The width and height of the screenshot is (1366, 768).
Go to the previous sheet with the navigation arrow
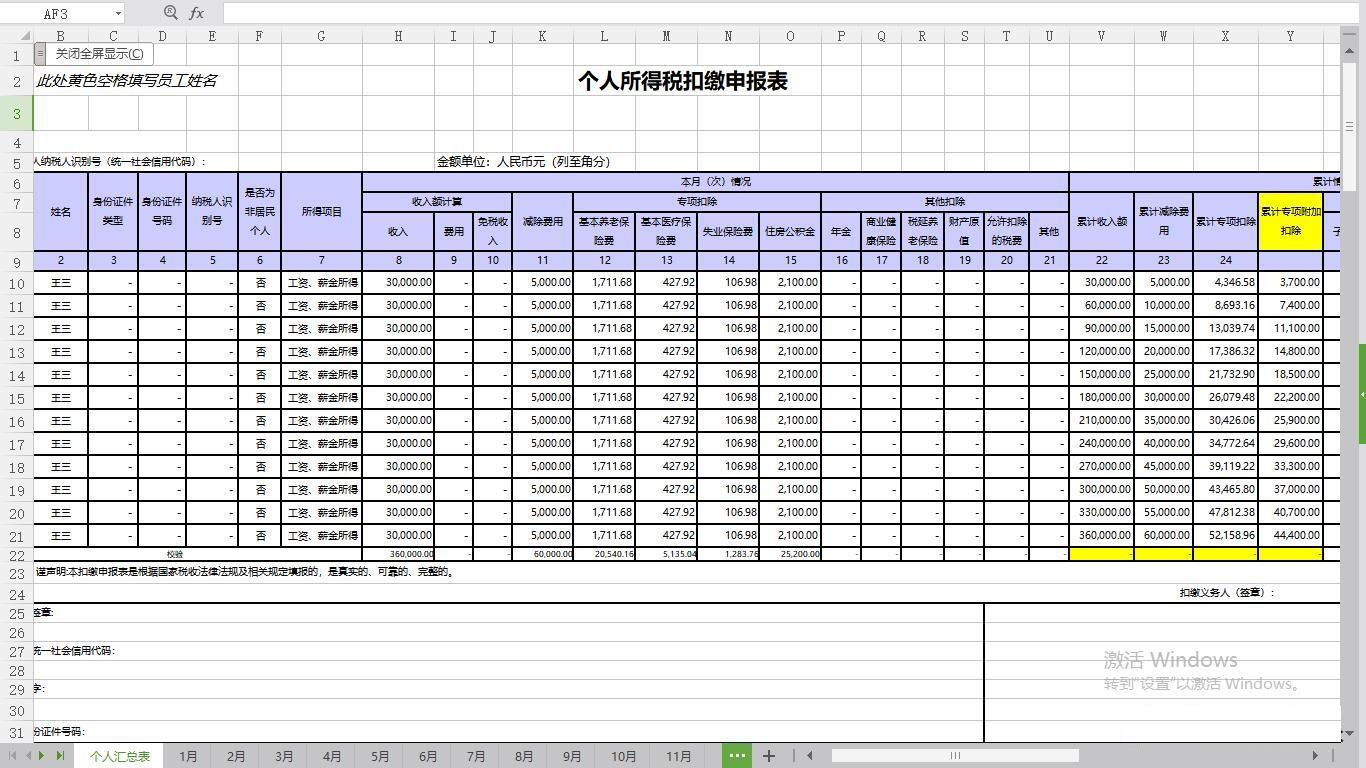(28, 756)
